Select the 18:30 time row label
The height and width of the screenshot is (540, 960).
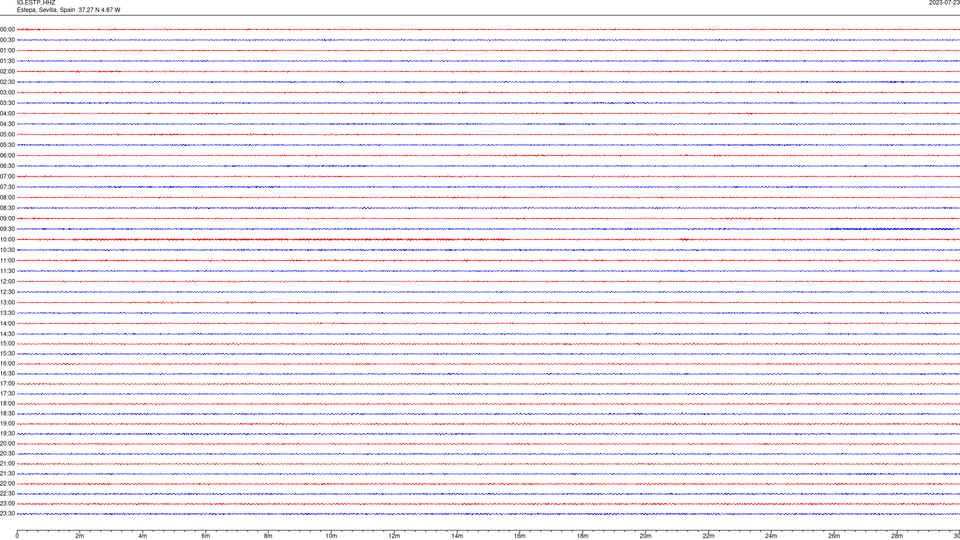(x=7, y=414)
